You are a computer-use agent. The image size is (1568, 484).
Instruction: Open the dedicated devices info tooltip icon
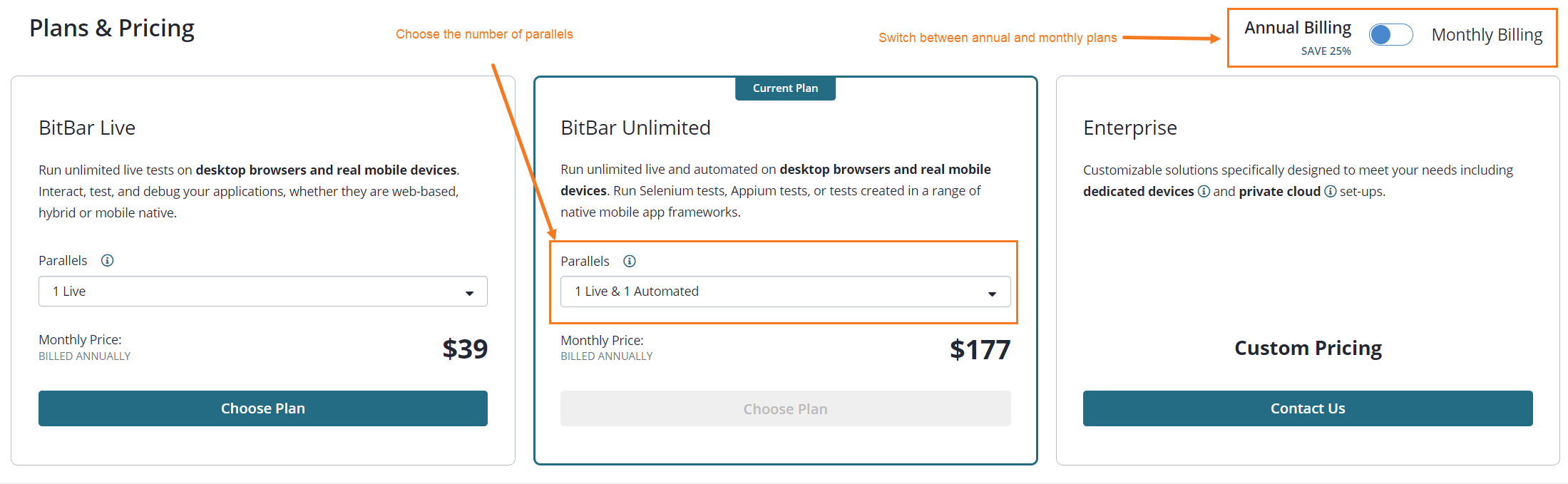1204,191
